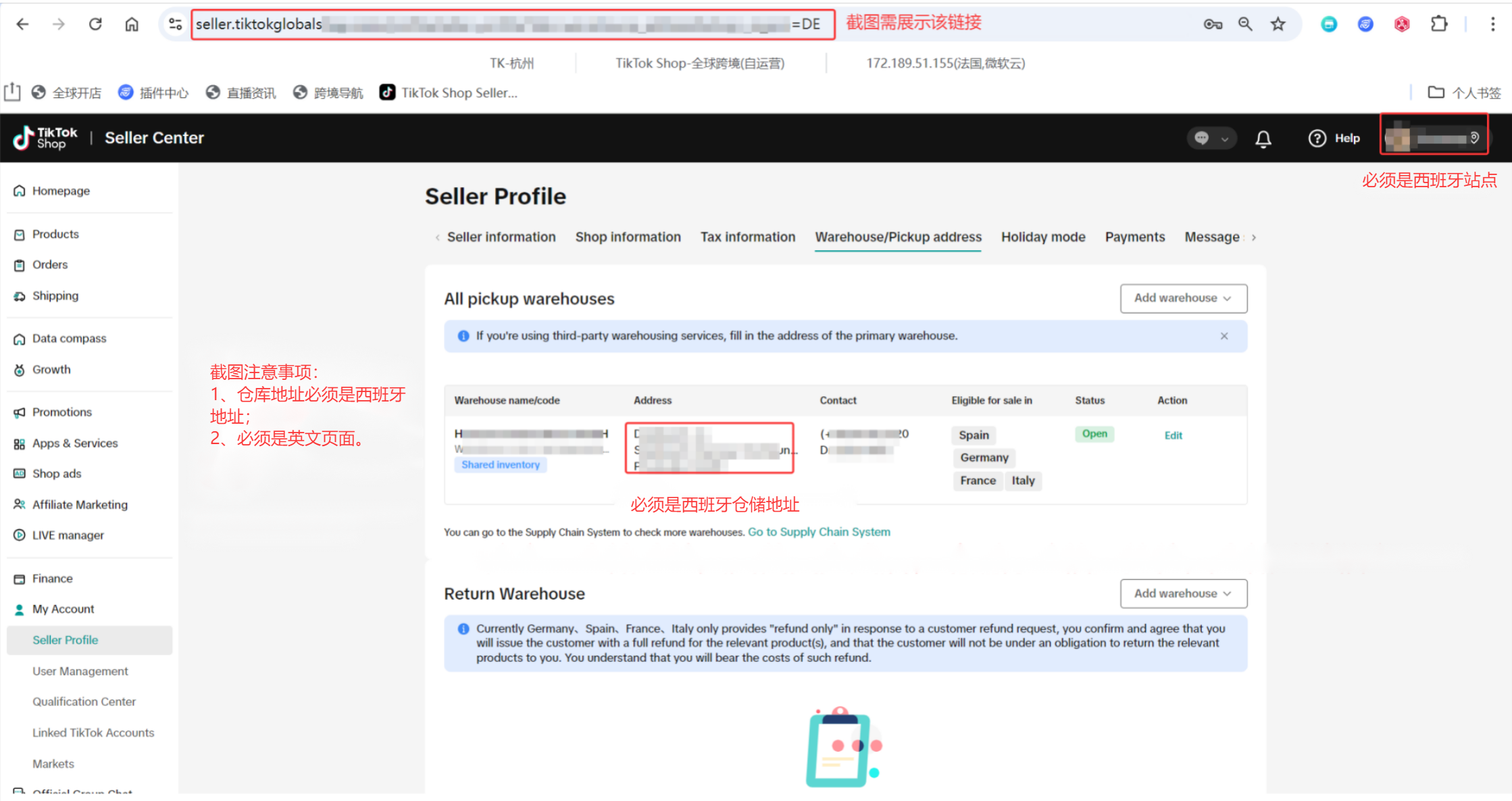
Task: Go to Homepage in the sidebar
Action: coord(61,191)
